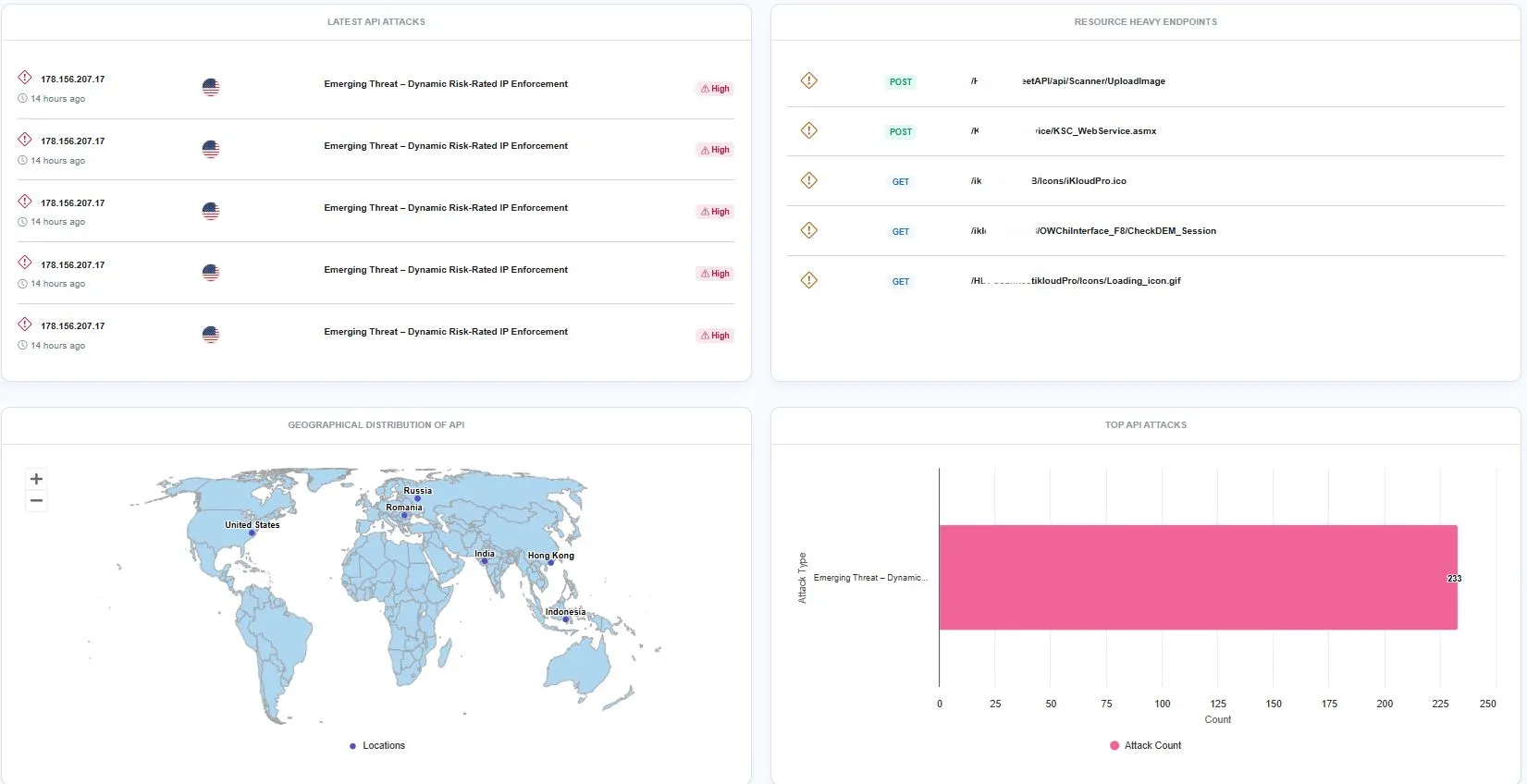Click the red alert icon on first attack row
The width and height of the screenshot is (1527, 784).
coord(25,78)
